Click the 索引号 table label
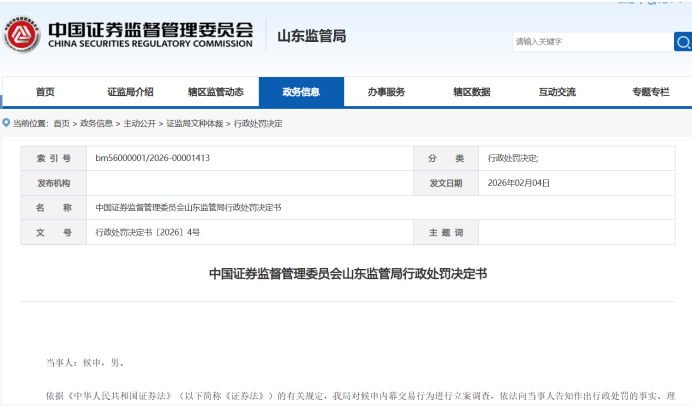Image resolution: width=692 pixels, height=406 pixels. [x=54, y=158]
